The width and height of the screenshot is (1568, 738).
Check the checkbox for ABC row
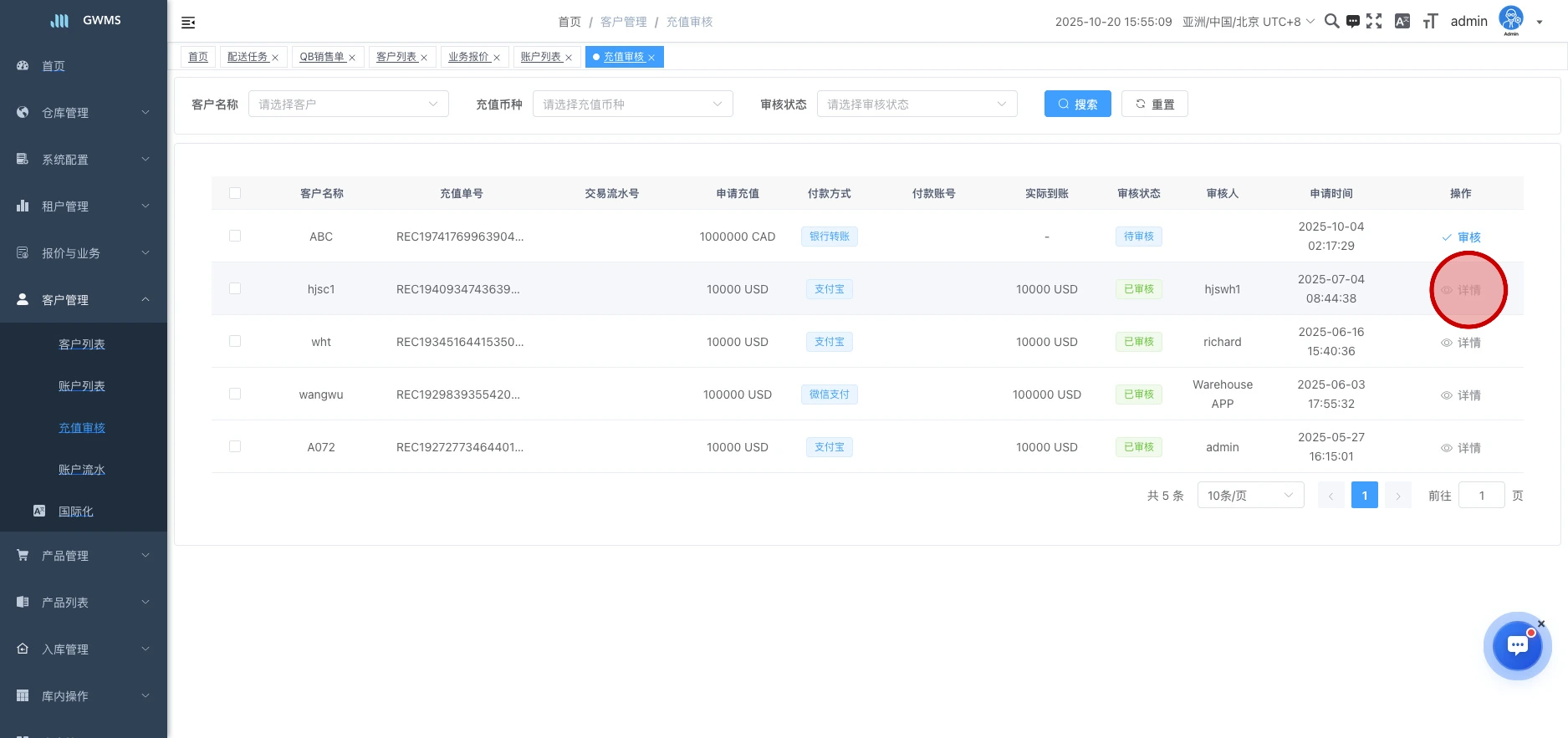235,237
